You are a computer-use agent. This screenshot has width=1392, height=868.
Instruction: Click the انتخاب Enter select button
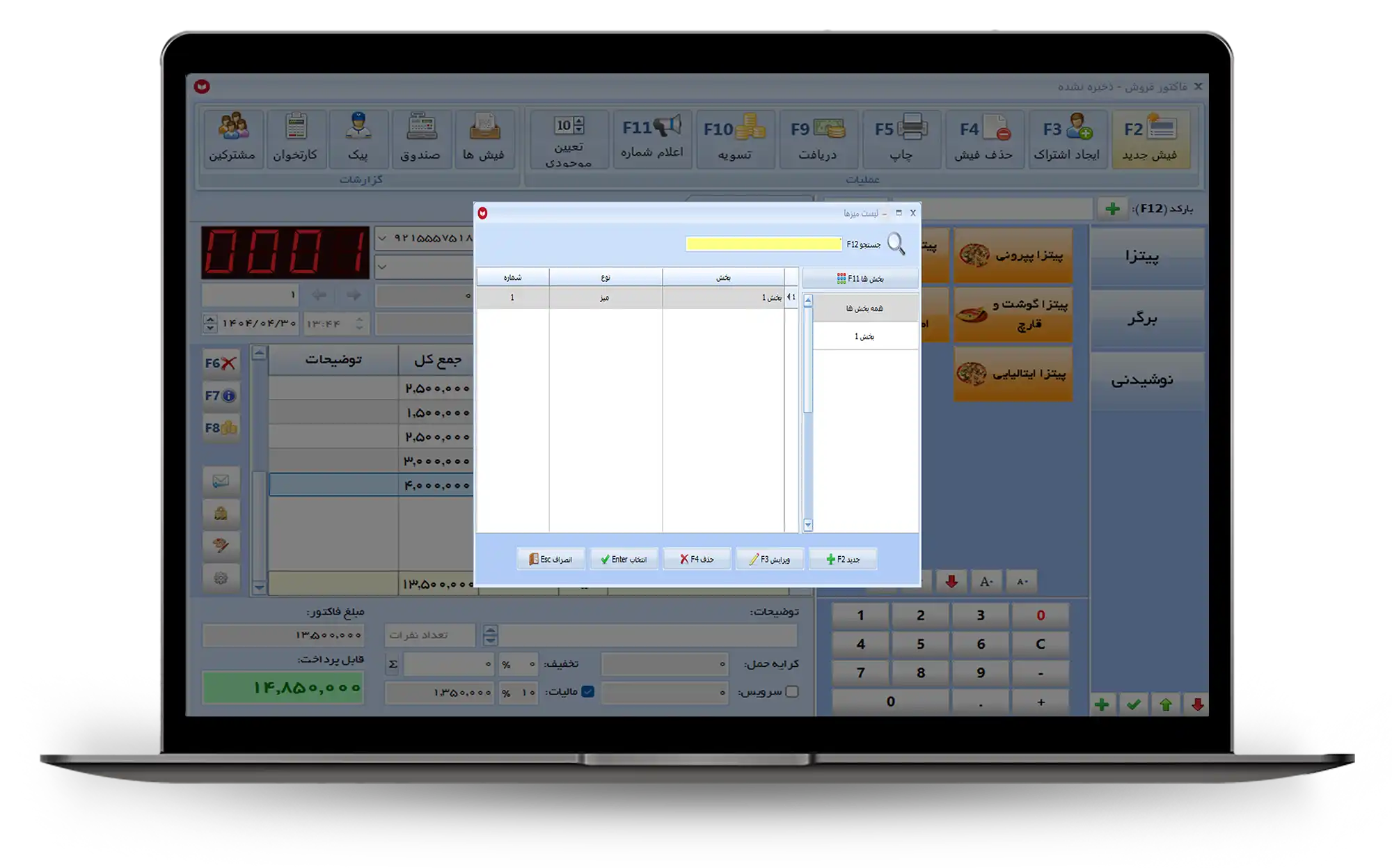624,559
